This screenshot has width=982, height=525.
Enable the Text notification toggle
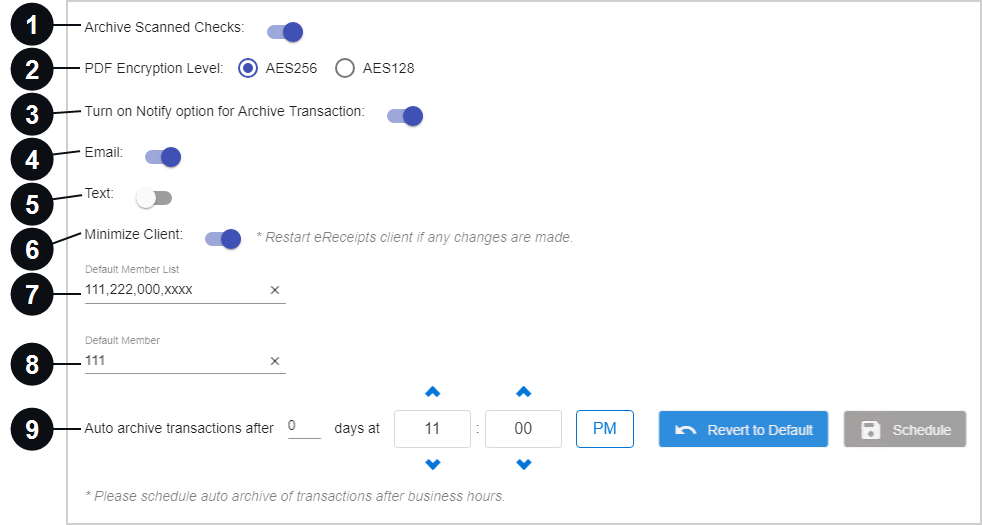[x=154, y=199]
